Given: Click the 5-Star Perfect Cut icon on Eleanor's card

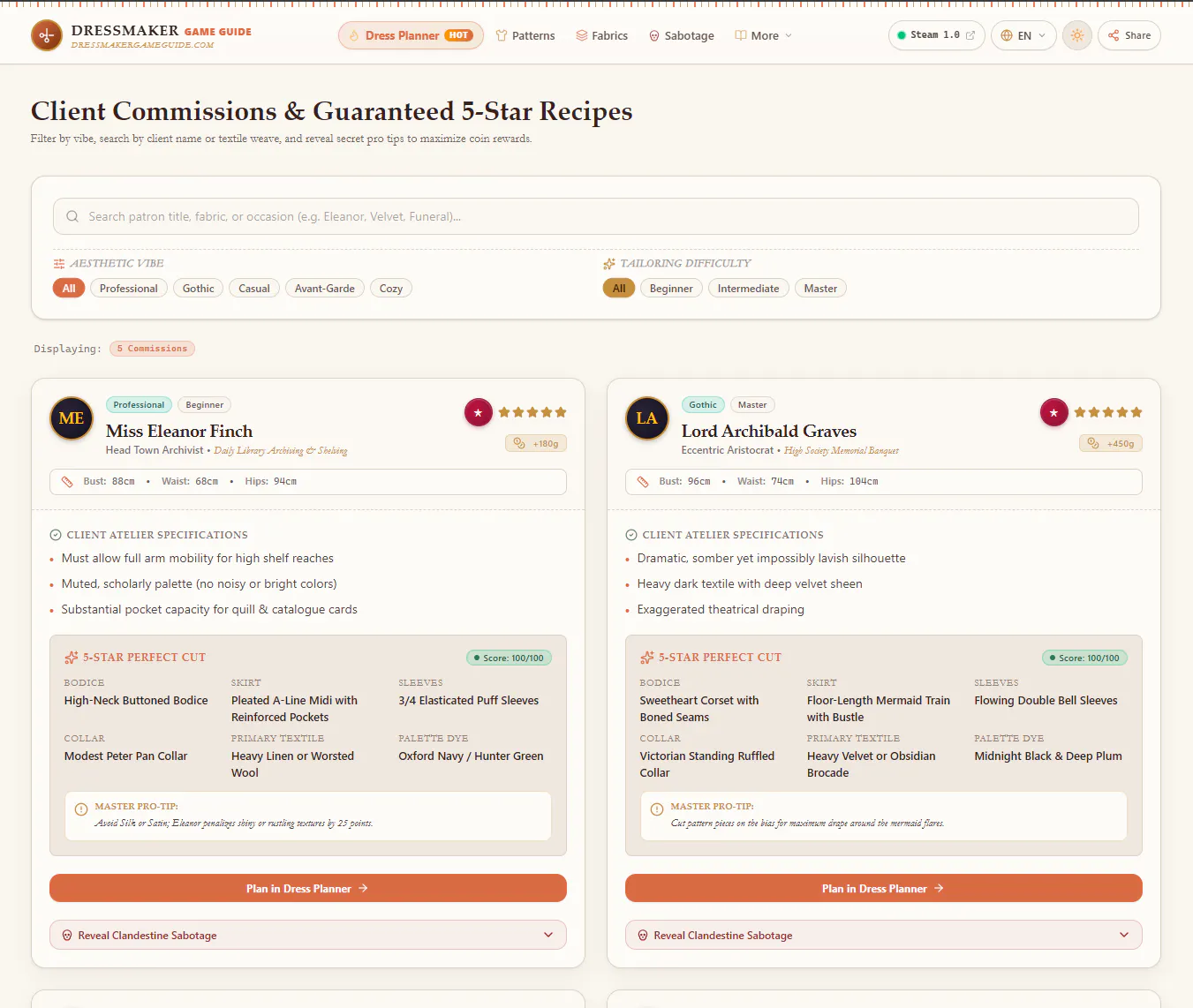Looking at the screenshot, I should [72, 658].
